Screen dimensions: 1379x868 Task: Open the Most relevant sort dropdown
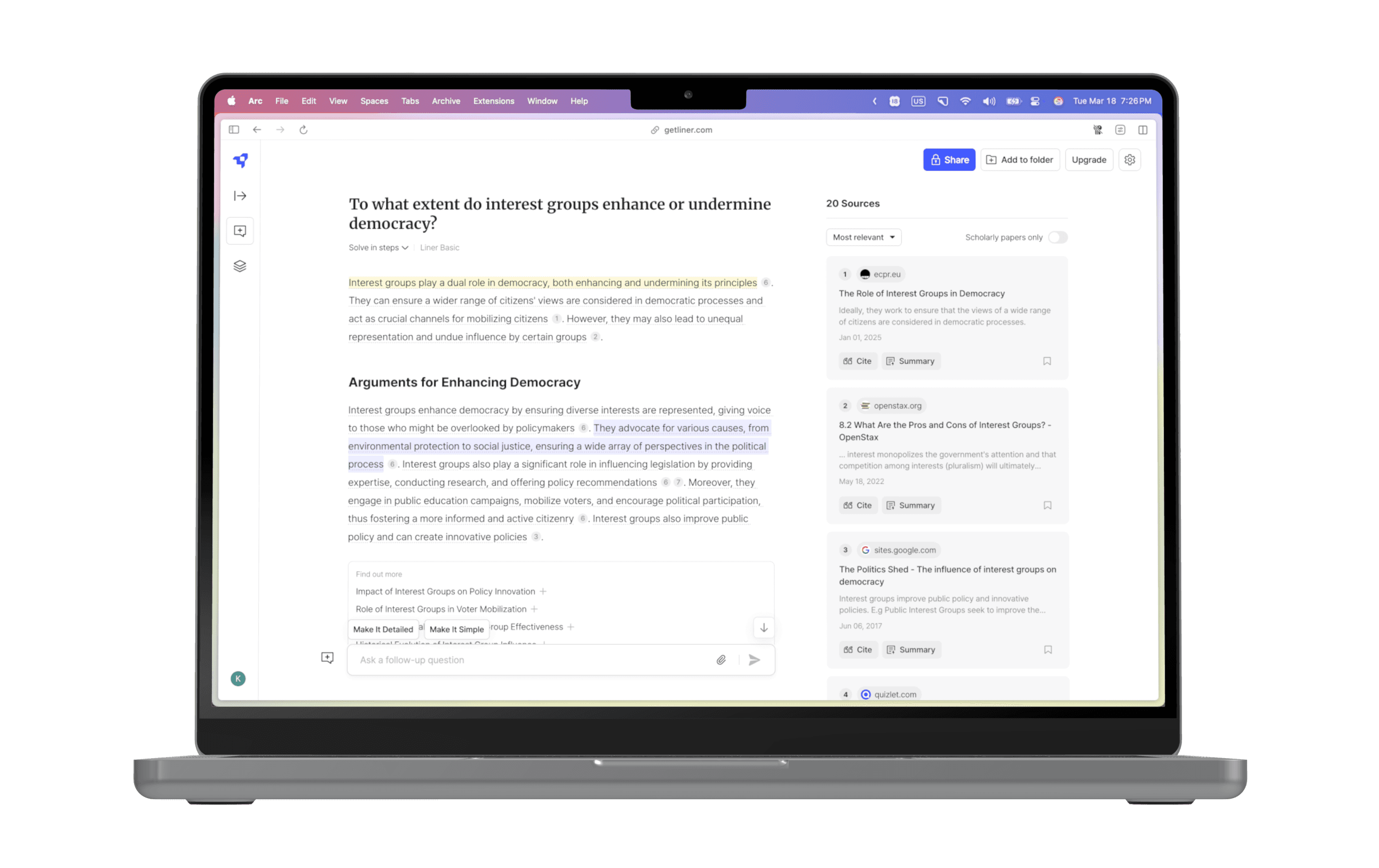pos(863,237)
